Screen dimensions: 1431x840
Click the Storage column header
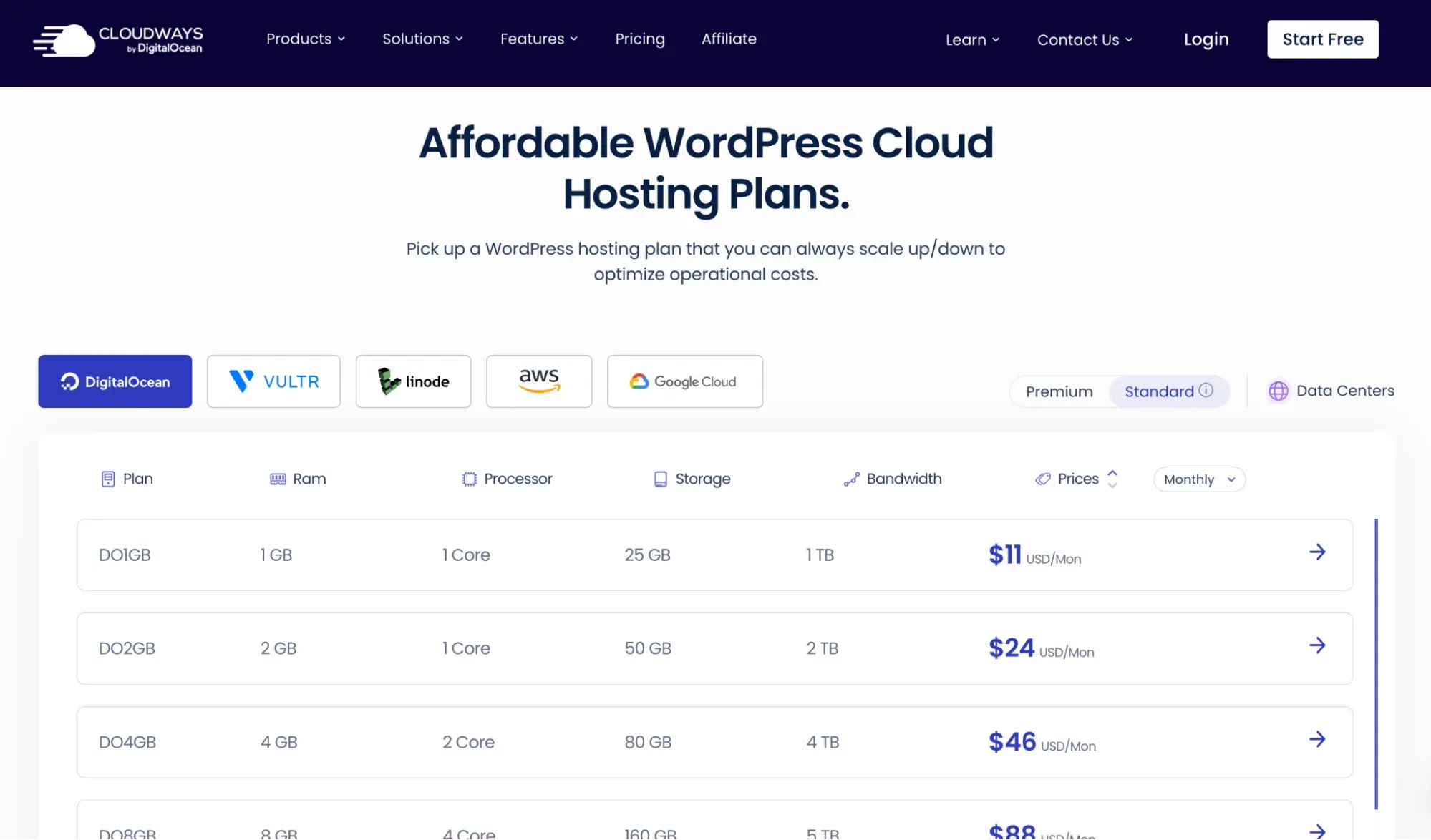pyautogui.click(x=692, y=479)
